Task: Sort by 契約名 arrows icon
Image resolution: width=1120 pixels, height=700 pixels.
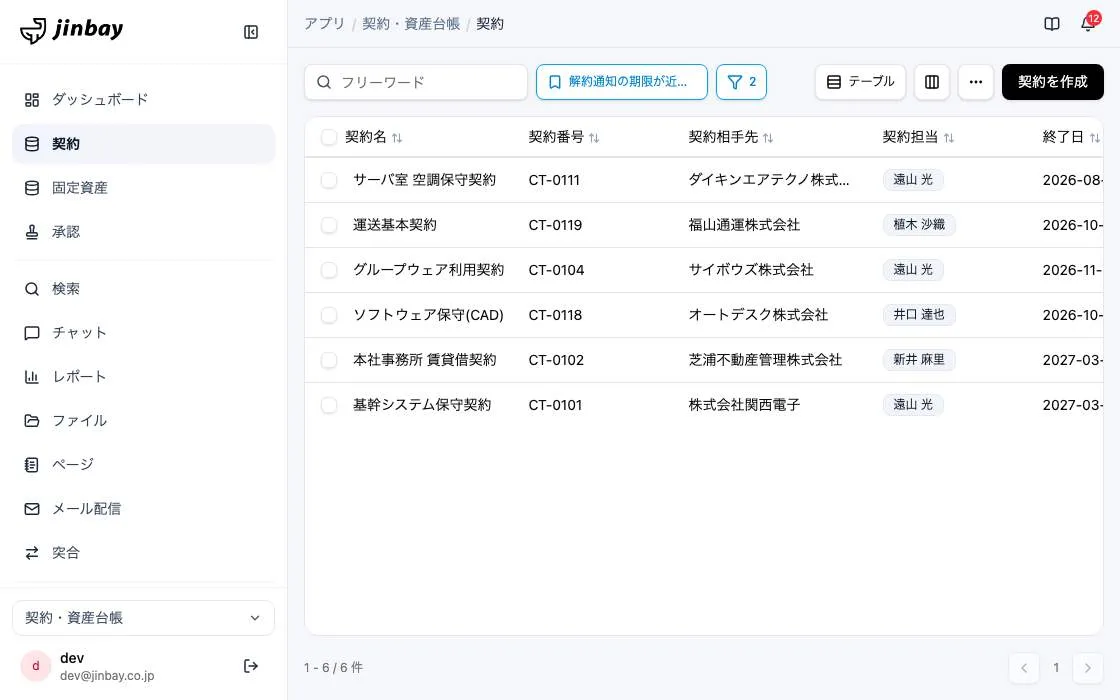Action: 397,138
